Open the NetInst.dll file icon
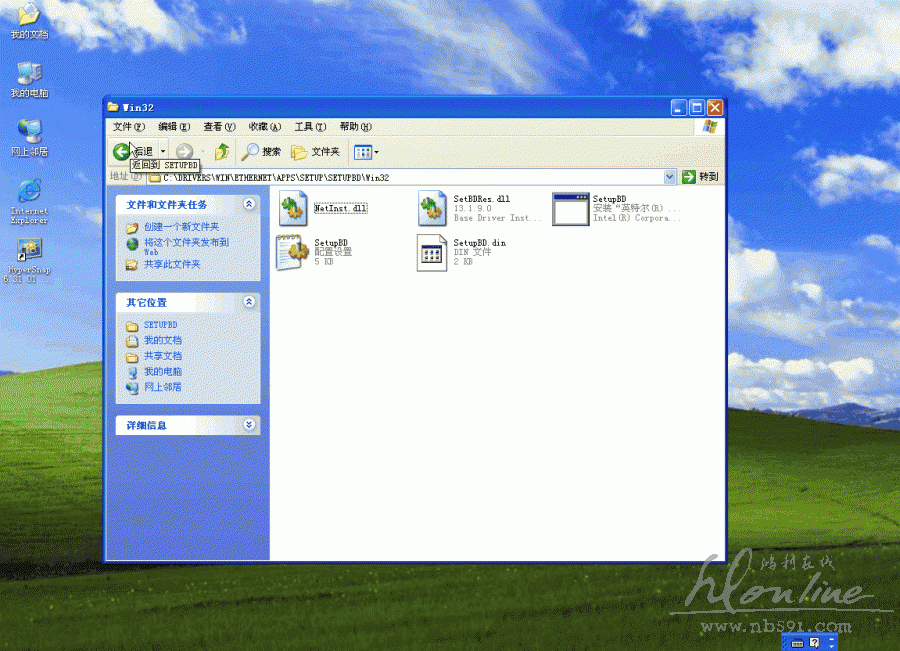This screenshot has width=900, height=651. 293,209
